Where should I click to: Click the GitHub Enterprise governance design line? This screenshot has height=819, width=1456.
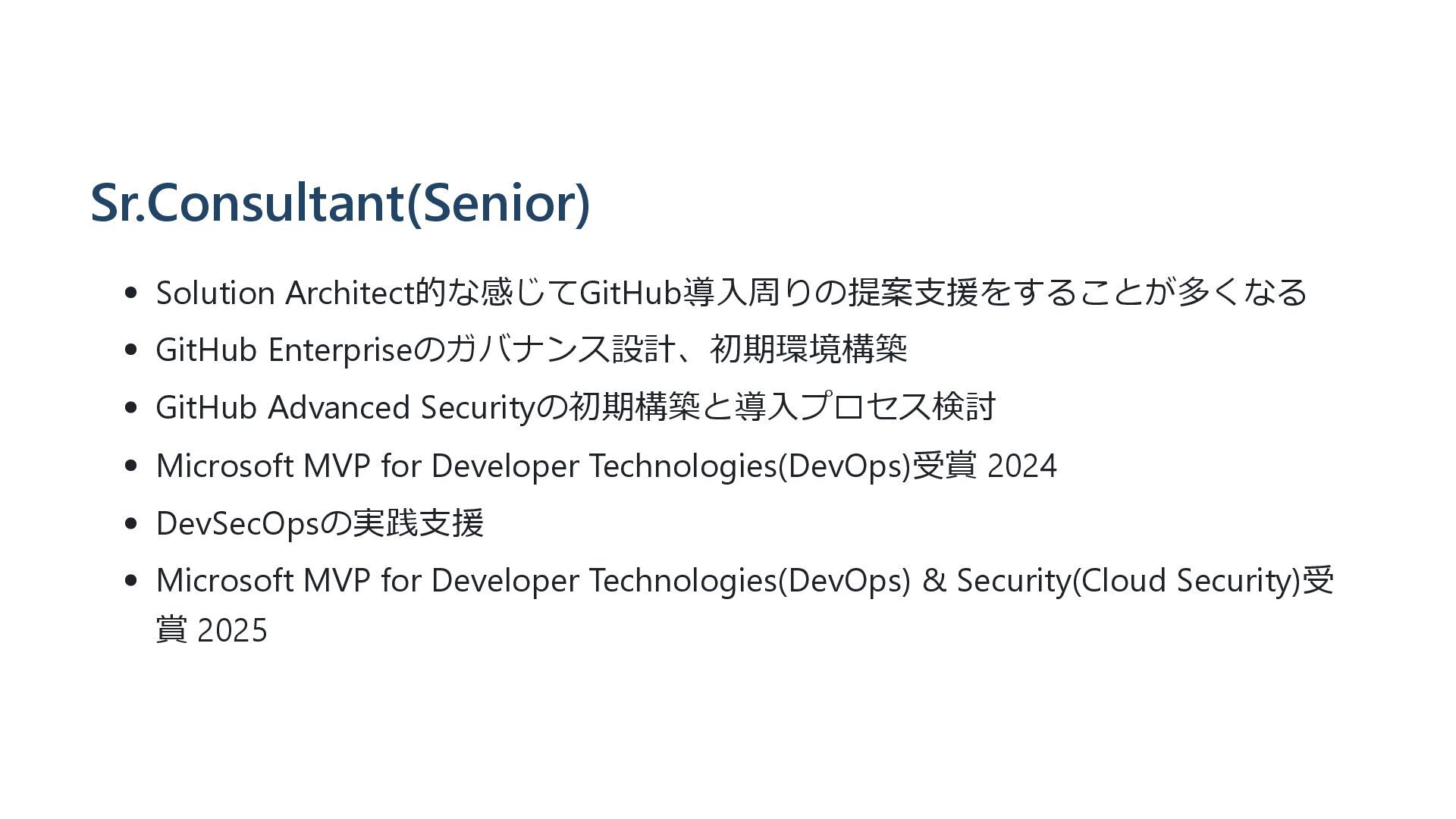tap(532, 350)
